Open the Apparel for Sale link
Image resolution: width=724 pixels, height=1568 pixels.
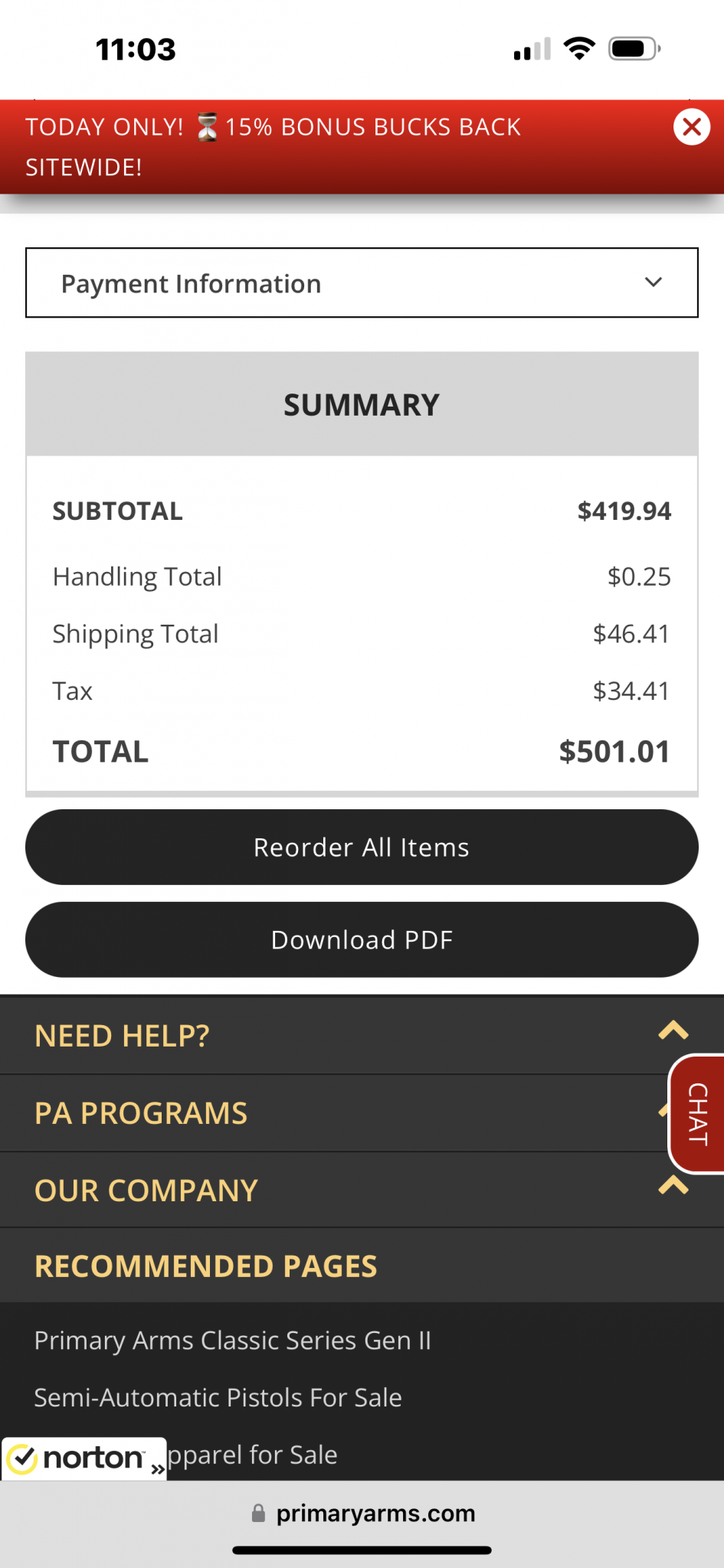tap(253, 1455)
